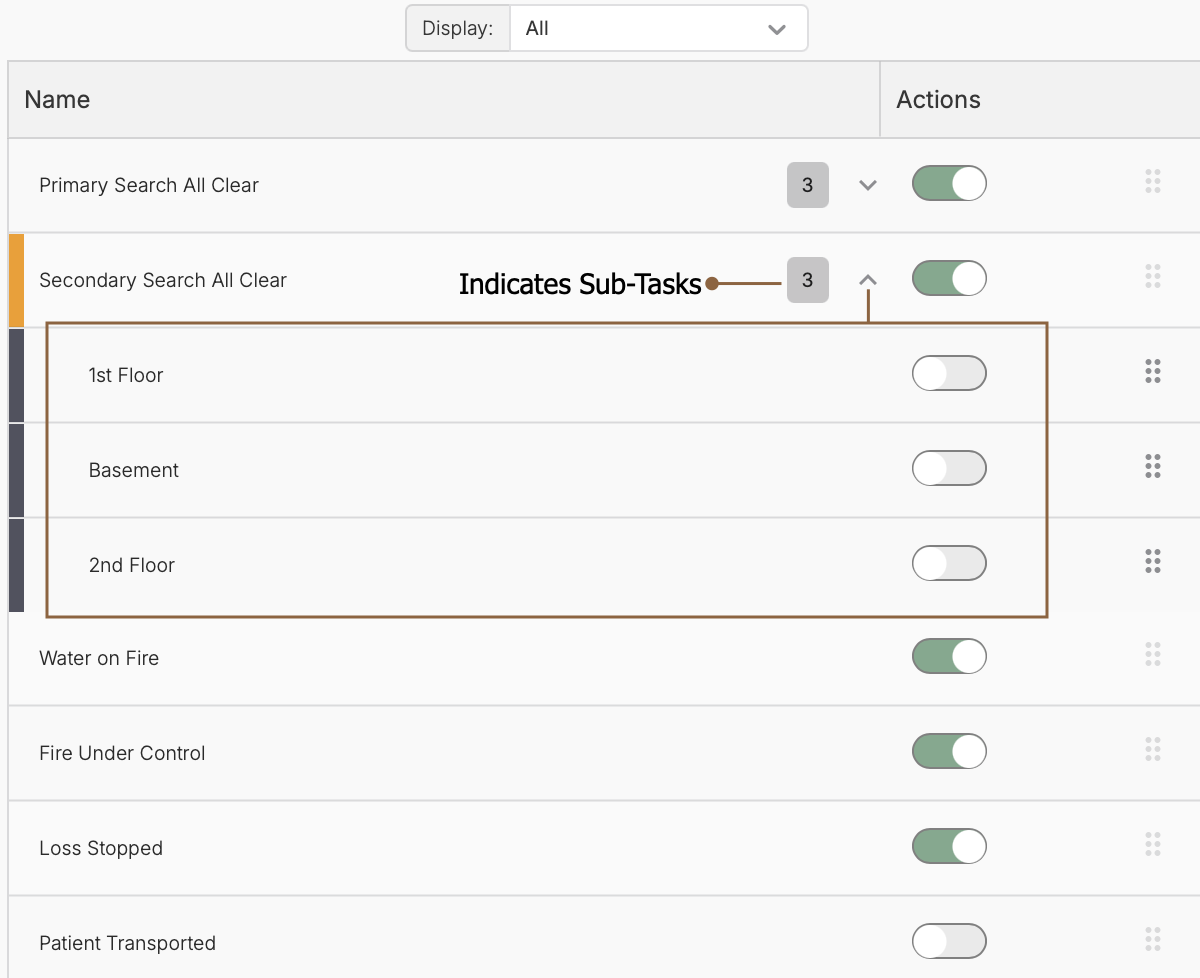Turn on the Basement sub-task toggle
Image resolution: width=1200 pixels, height=978 pixels.
pyautogui.click(x=949, y=468)
